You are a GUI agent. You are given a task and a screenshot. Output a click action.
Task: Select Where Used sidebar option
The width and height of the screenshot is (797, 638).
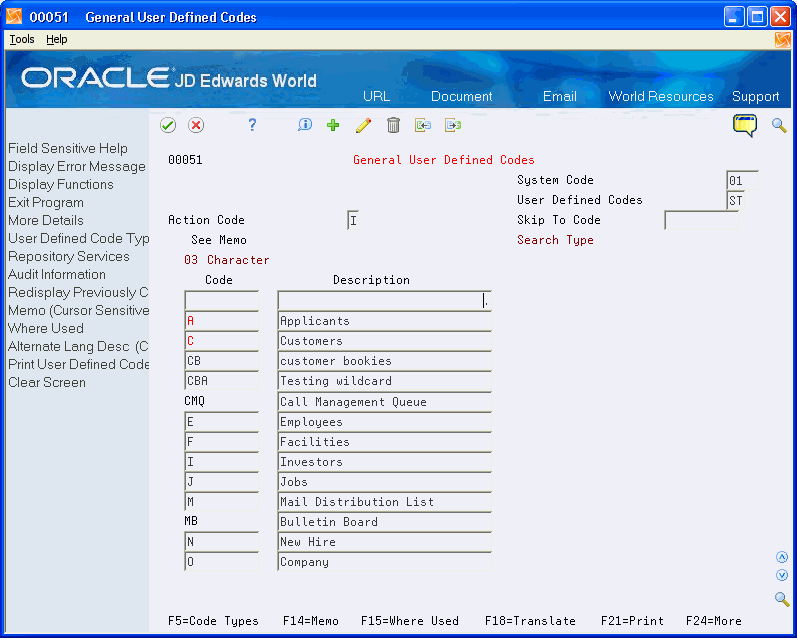[x=46, y=328]
